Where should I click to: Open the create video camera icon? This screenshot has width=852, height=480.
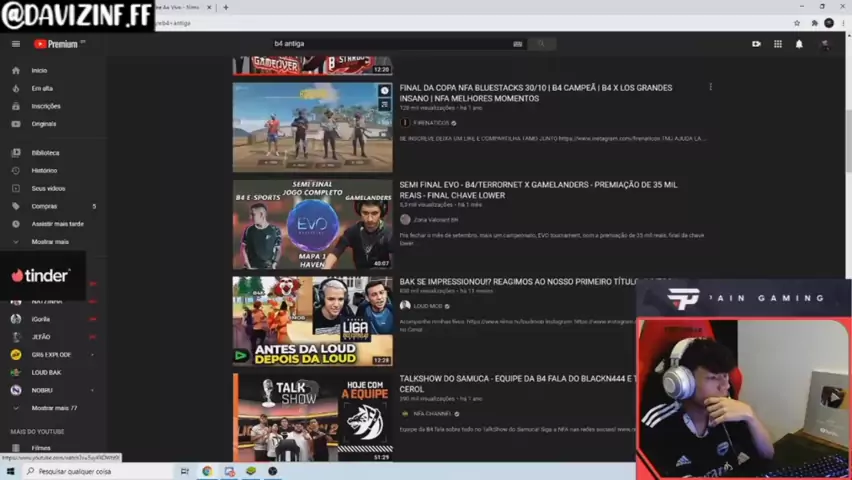click(756, 44)
